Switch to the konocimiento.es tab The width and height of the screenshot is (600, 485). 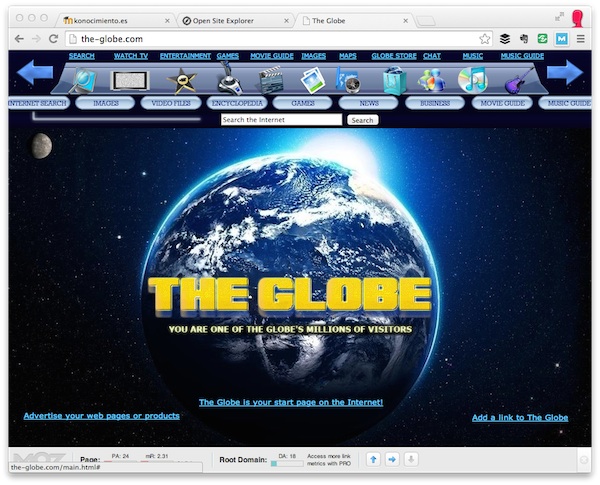115,20
